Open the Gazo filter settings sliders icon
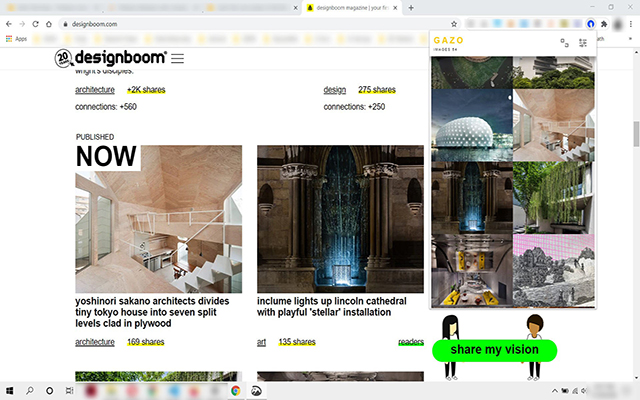This screenshot has width=640, height=400. click(582, 42)
